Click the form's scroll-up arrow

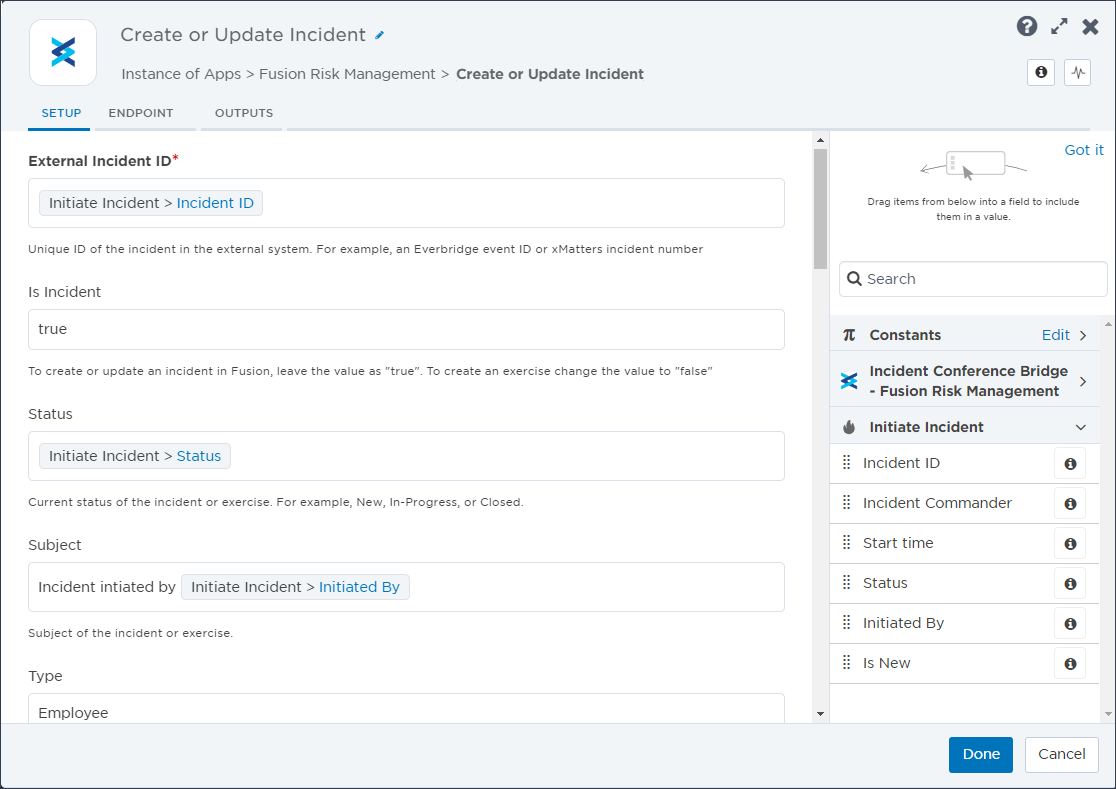(820, 140)
